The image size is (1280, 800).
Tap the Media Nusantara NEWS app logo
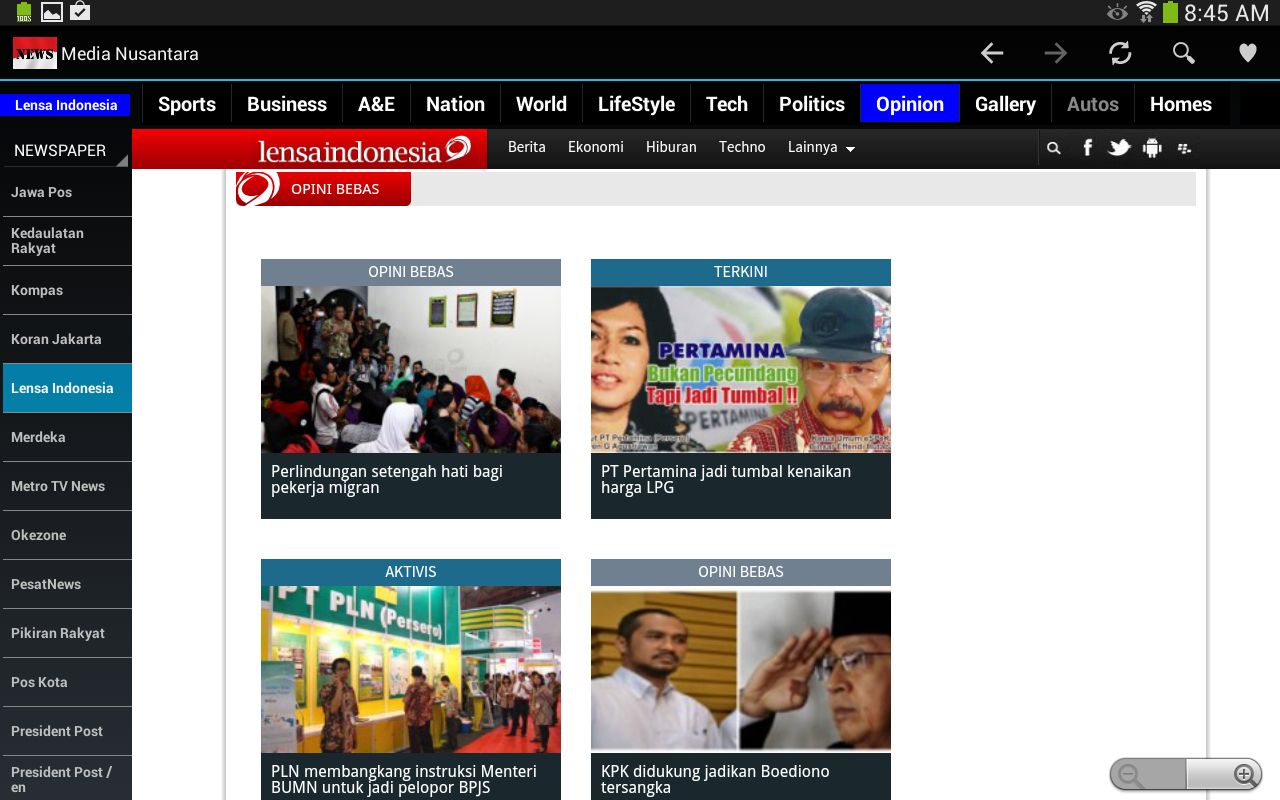coord(35,53)
